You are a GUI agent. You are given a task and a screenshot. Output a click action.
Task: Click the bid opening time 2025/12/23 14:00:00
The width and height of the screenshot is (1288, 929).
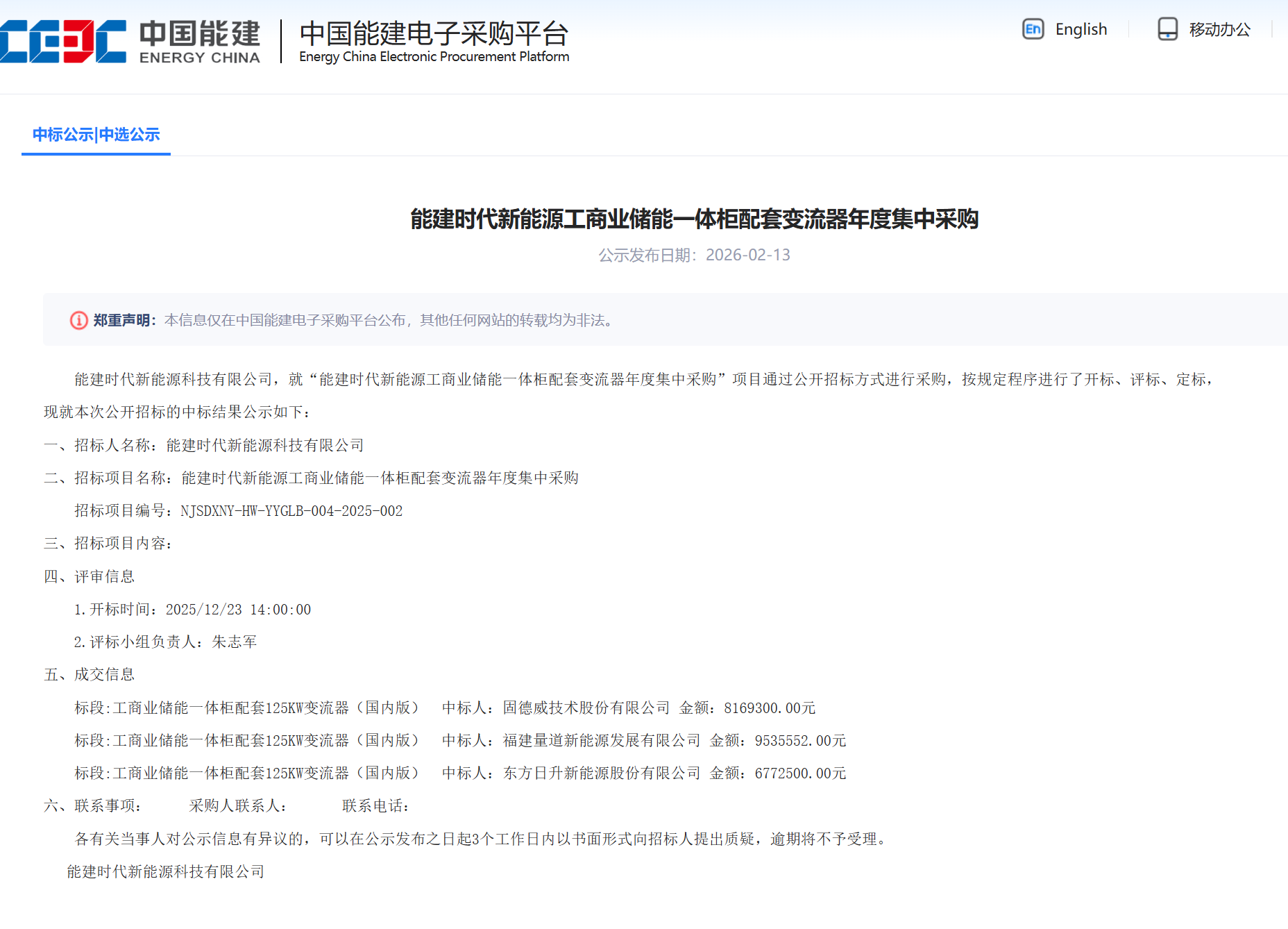(238, 610)
